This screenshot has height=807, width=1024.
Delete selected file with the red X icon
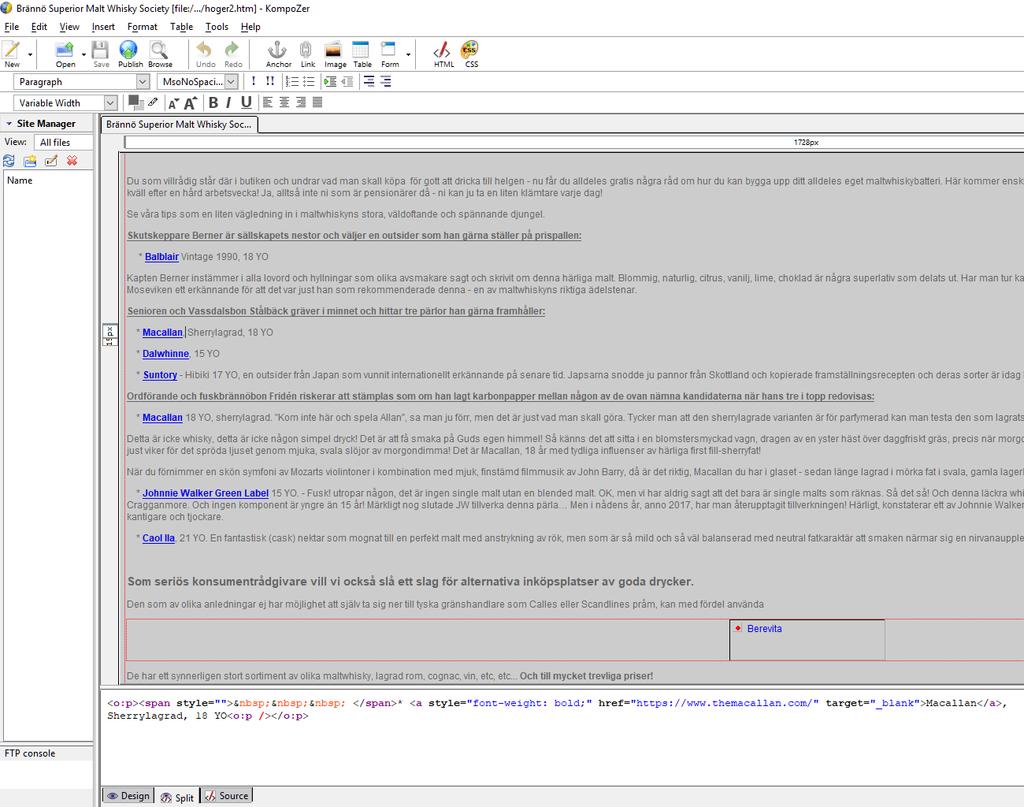click(72, 161)
